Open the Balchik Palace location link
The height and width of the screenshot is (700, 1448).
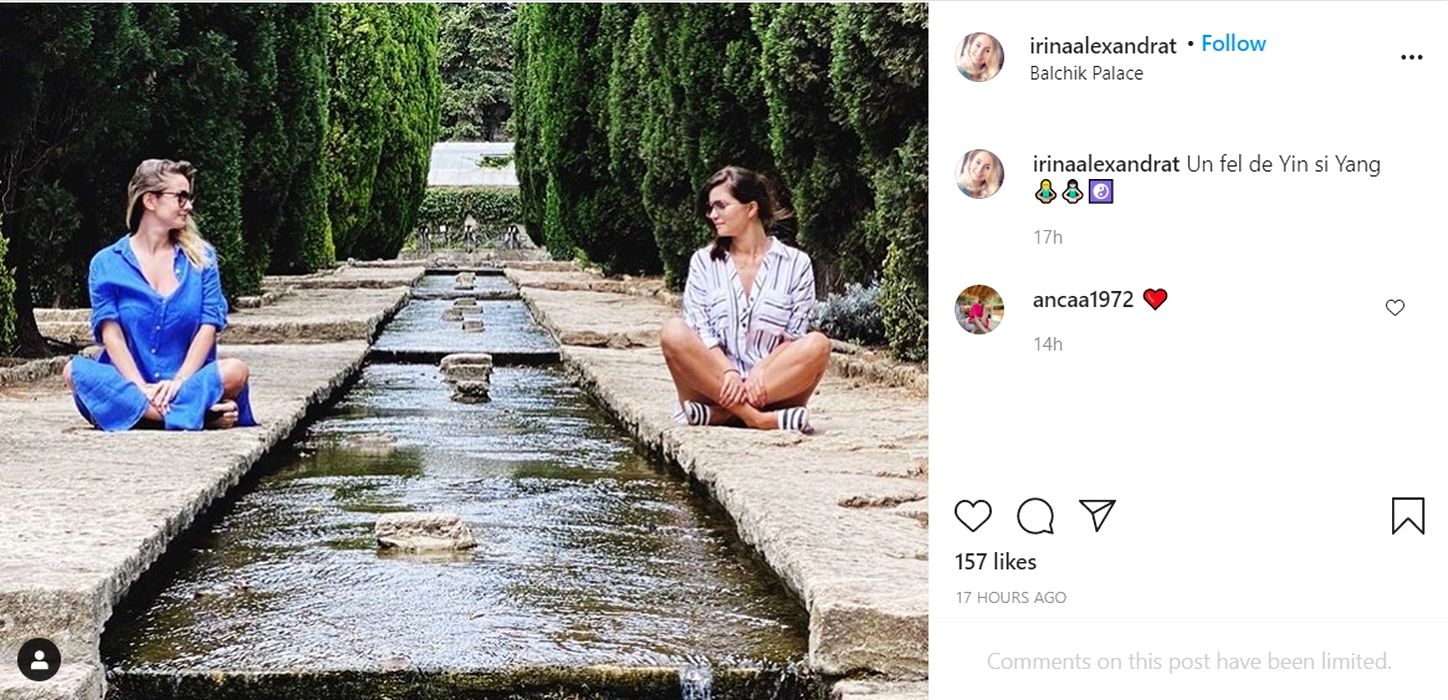1086,73
